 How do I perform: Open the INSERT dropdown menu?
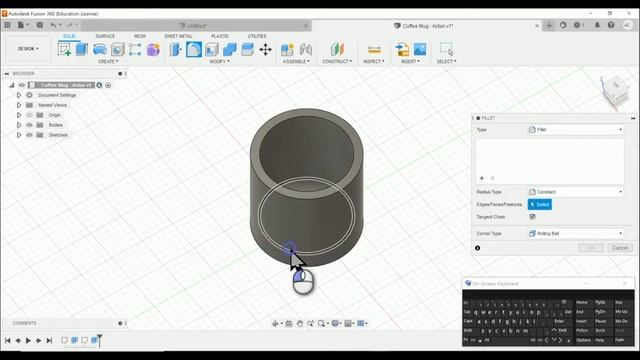point(411,61)
